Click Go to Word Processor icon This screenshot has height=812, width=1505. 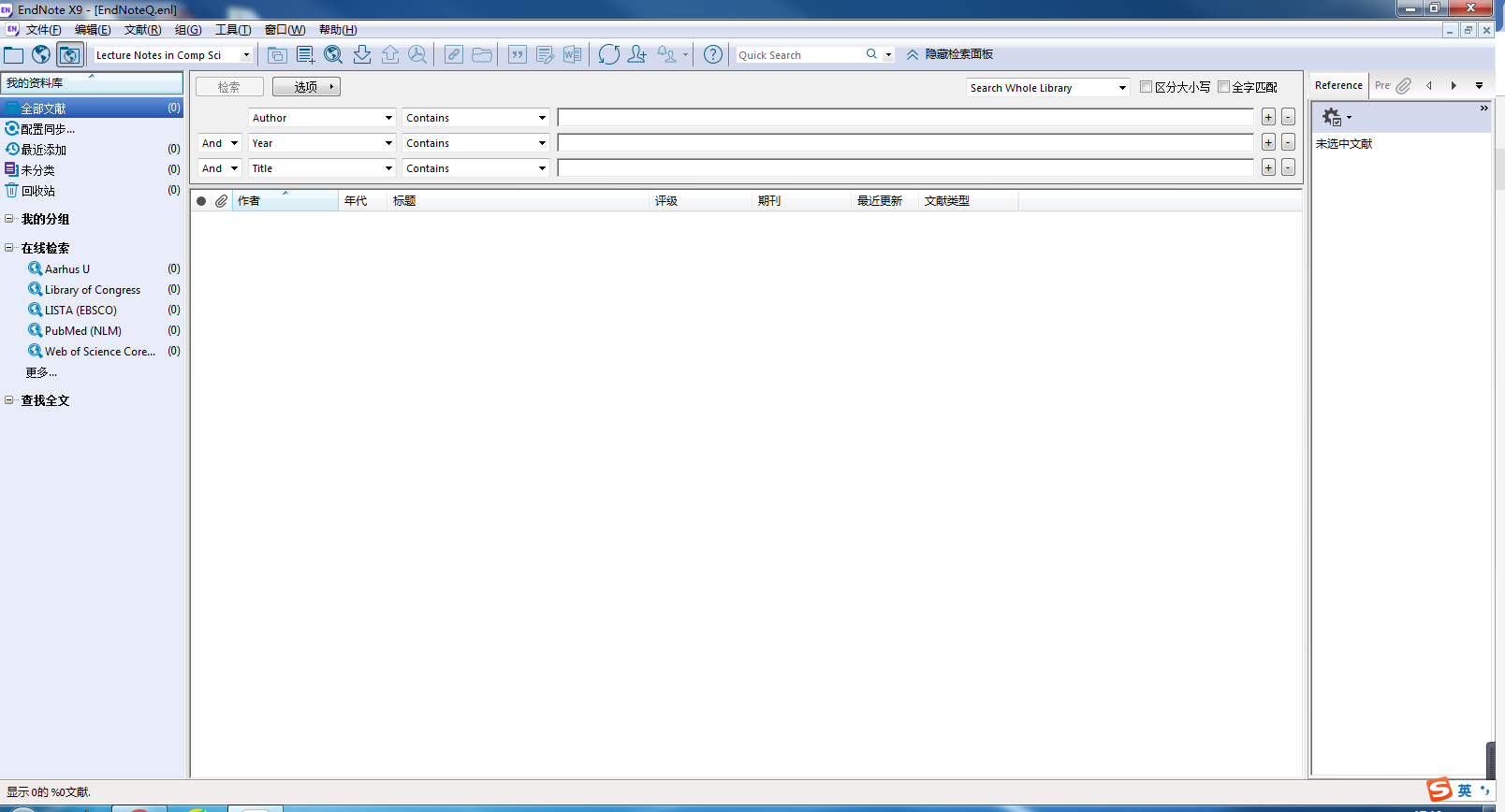click(572, 55)
